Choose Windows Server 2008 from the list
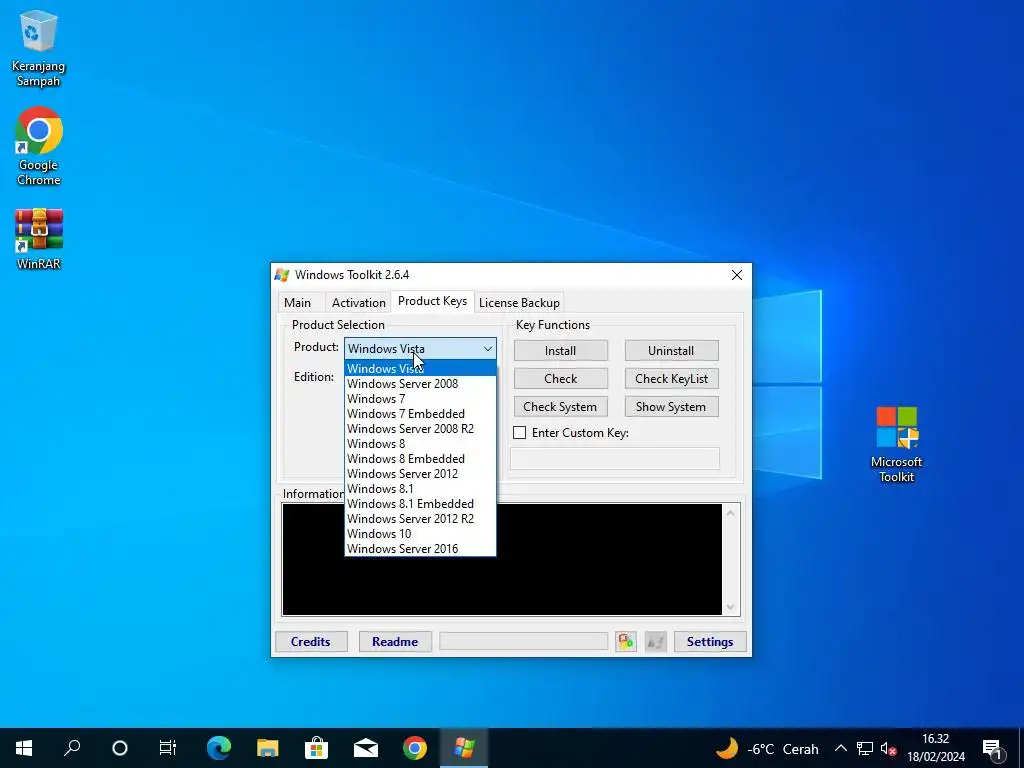 (x=420, y=383)
